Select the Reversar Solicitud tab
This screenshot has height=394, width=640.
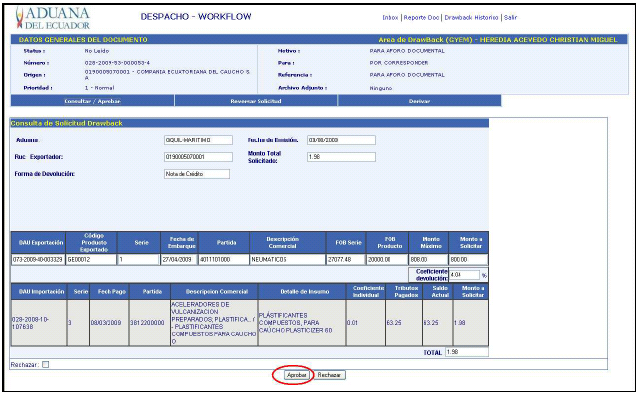256,101
